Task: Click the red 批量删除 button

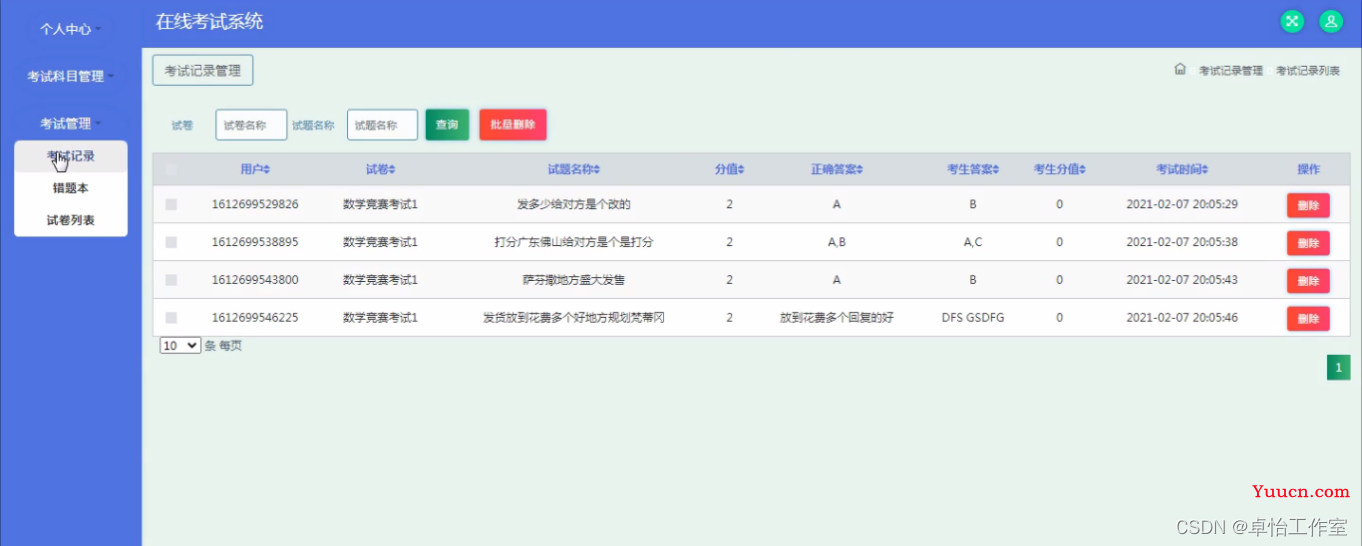Action: click(513, 125)
